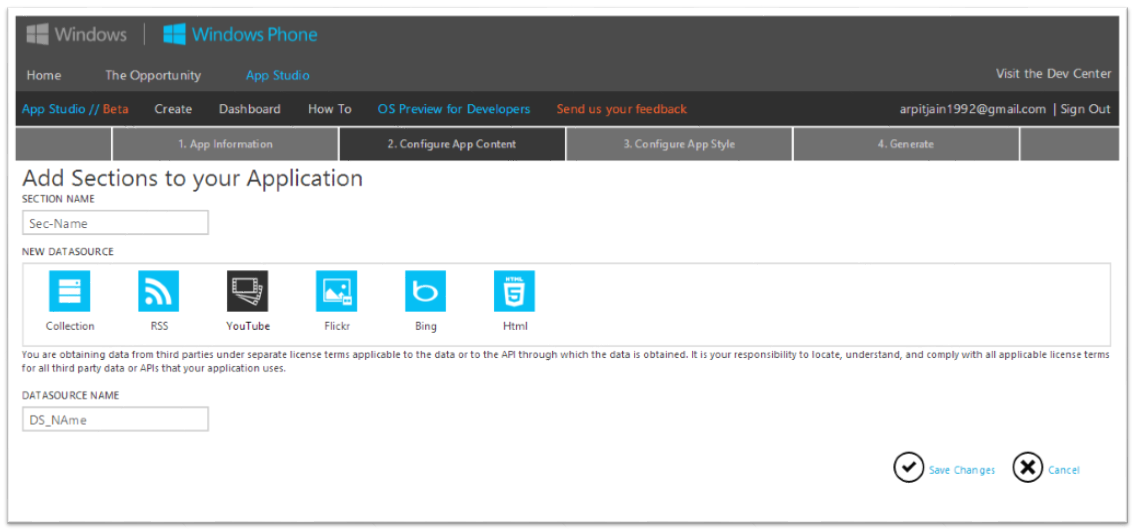Click the RSS label text

click(x=159, y=326)
